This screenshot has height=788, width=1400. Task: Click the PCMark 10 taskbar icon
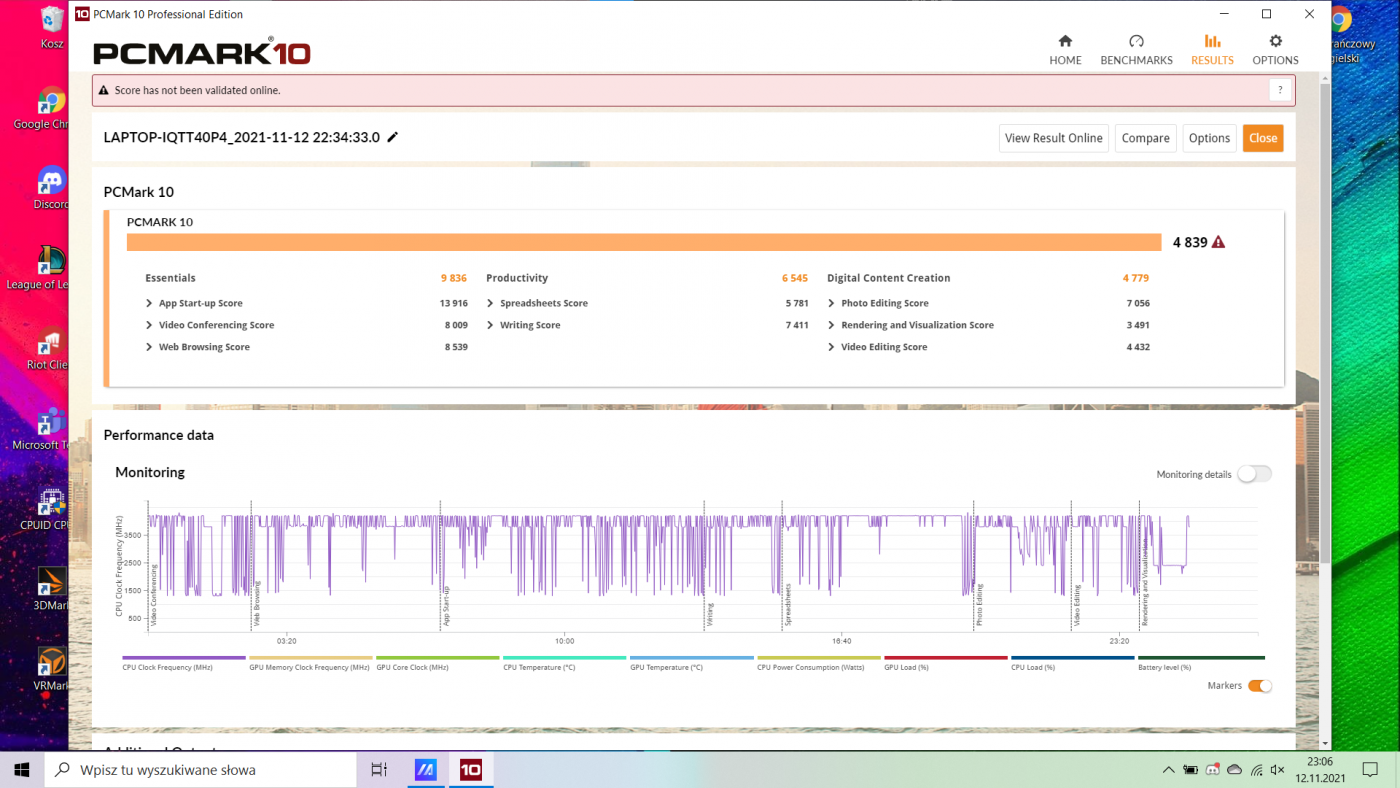470,770
